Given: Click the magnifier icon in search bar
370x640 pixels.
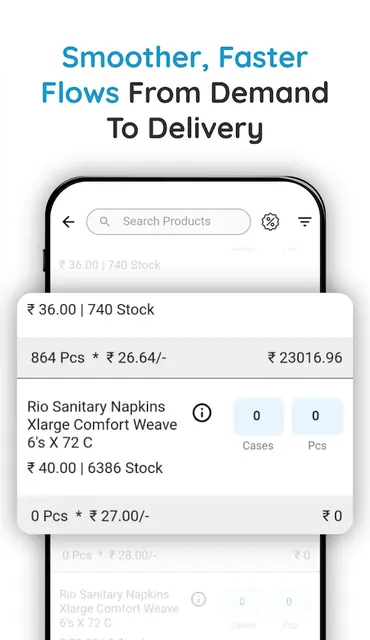Looking at the screenshot, I should pos(105,222).
